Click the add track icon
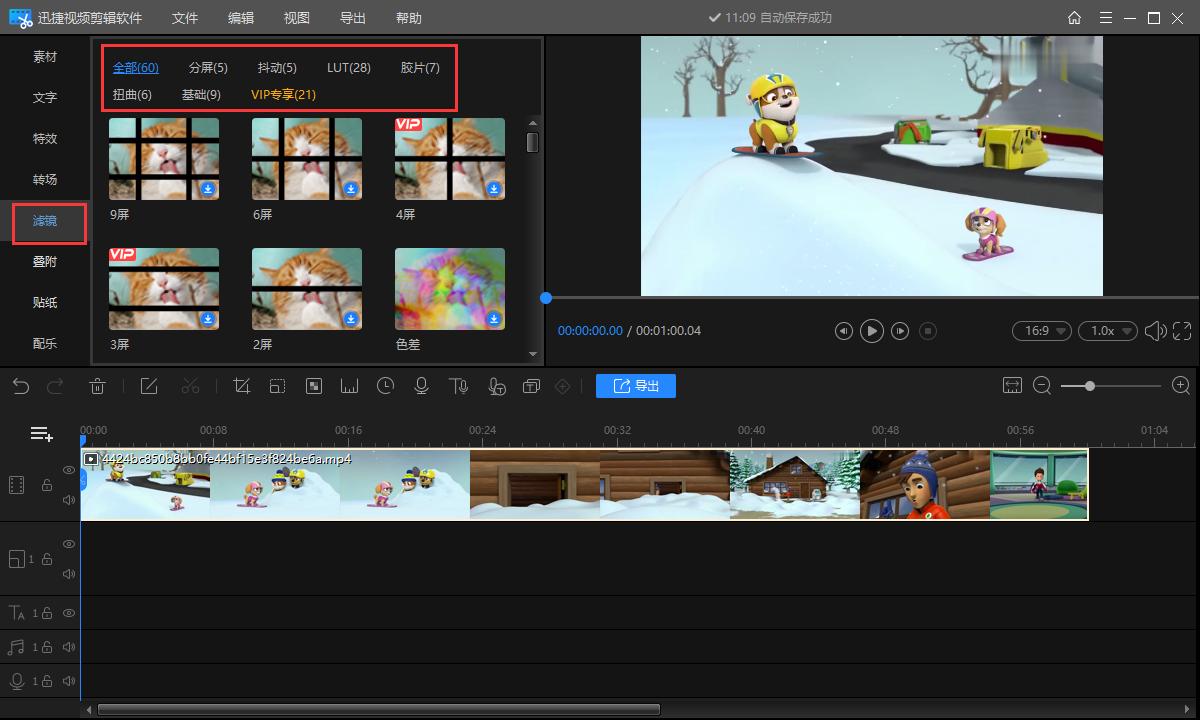 (41, 433)
